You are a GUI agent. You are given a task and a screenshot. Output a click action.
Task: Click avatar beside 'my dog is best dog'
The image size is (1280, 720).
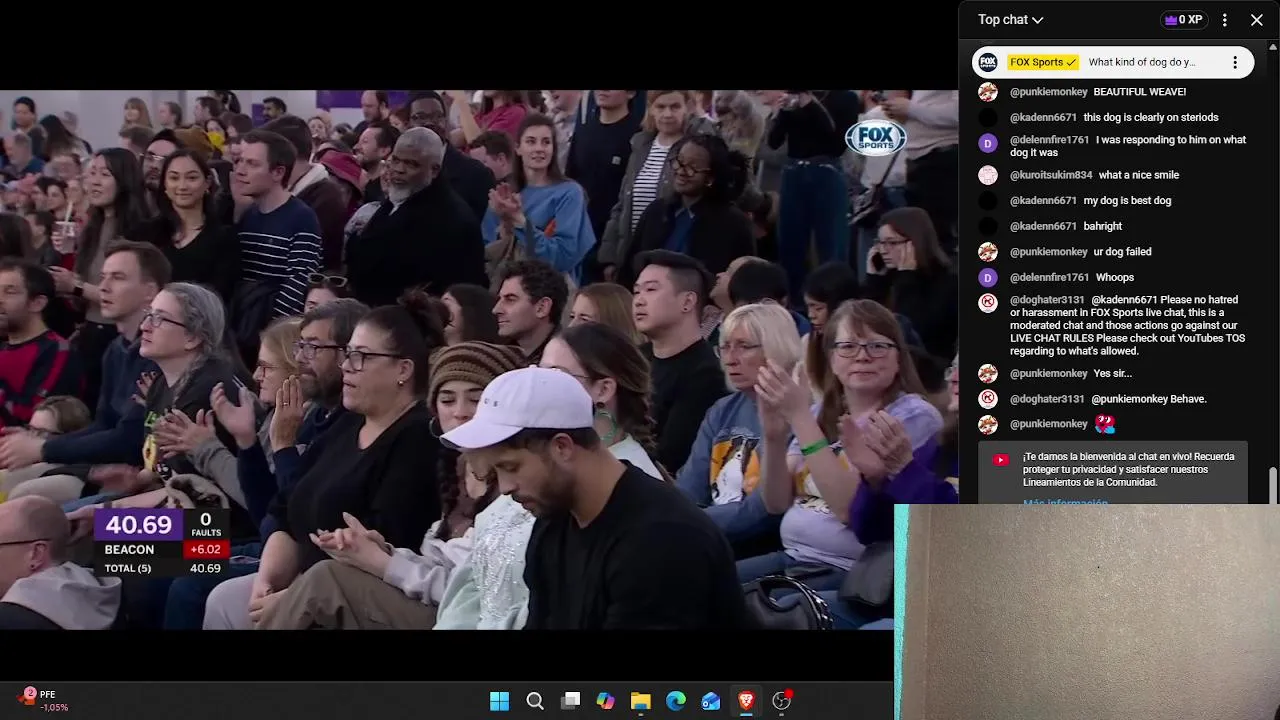pos(988,201)
